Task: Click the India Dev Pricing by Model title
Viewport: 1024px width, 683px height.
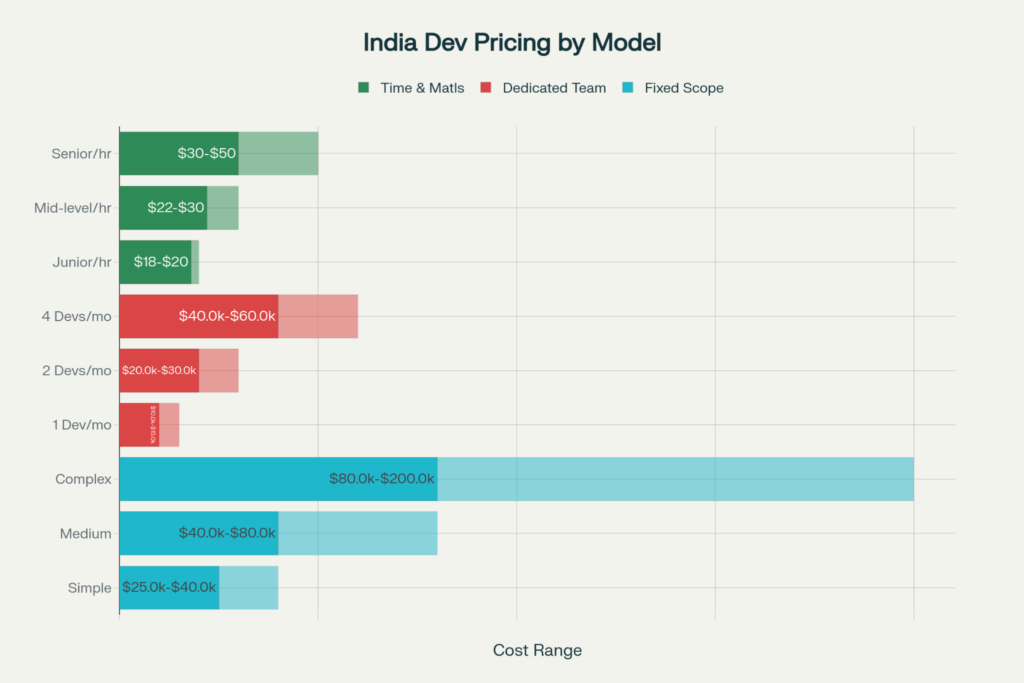Action: [512, 43]
